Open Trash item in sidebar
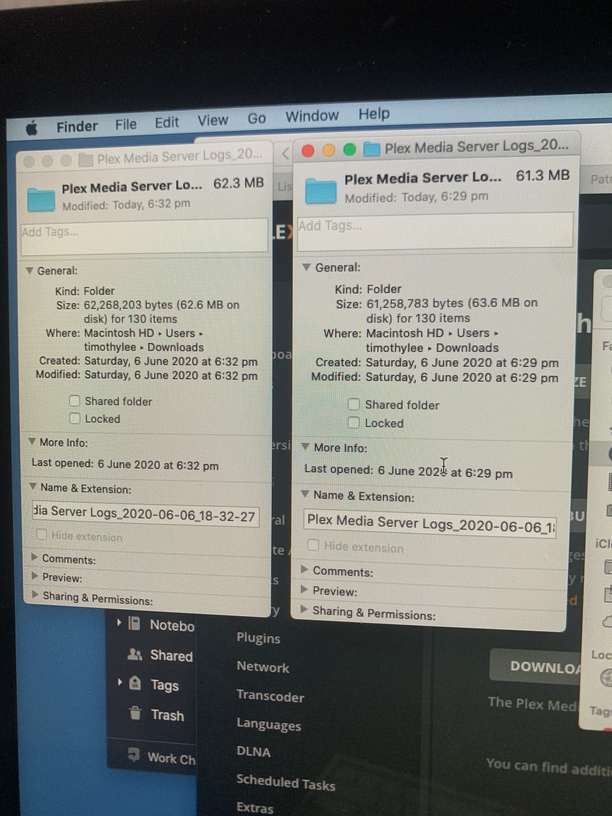This screenshot has height=816, width=612. point(167,715)
